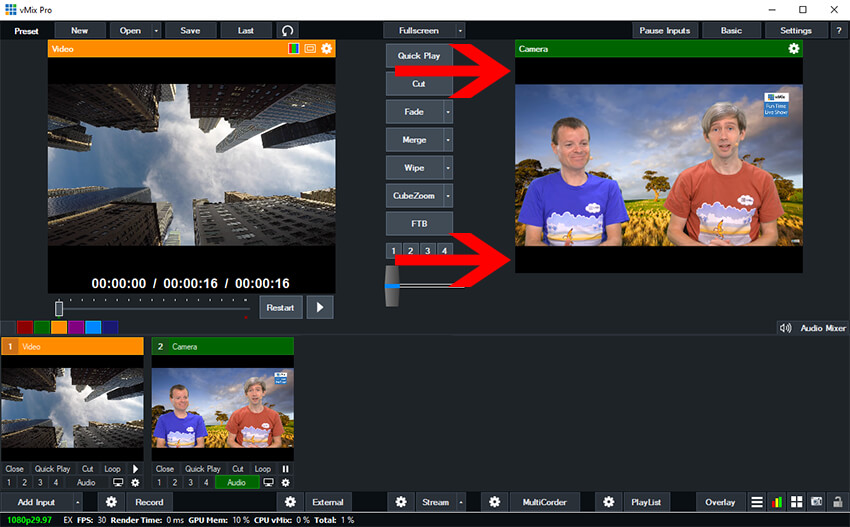
Task: Open the audio meters icon in bottom bar
Action: click(776, 502)
